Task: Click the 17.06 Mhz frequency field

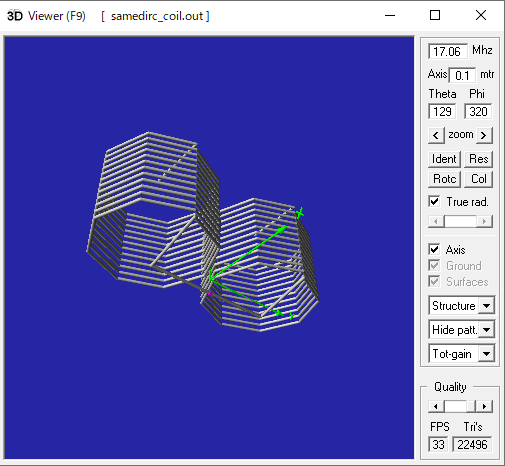Action: (x=448, y=51)
